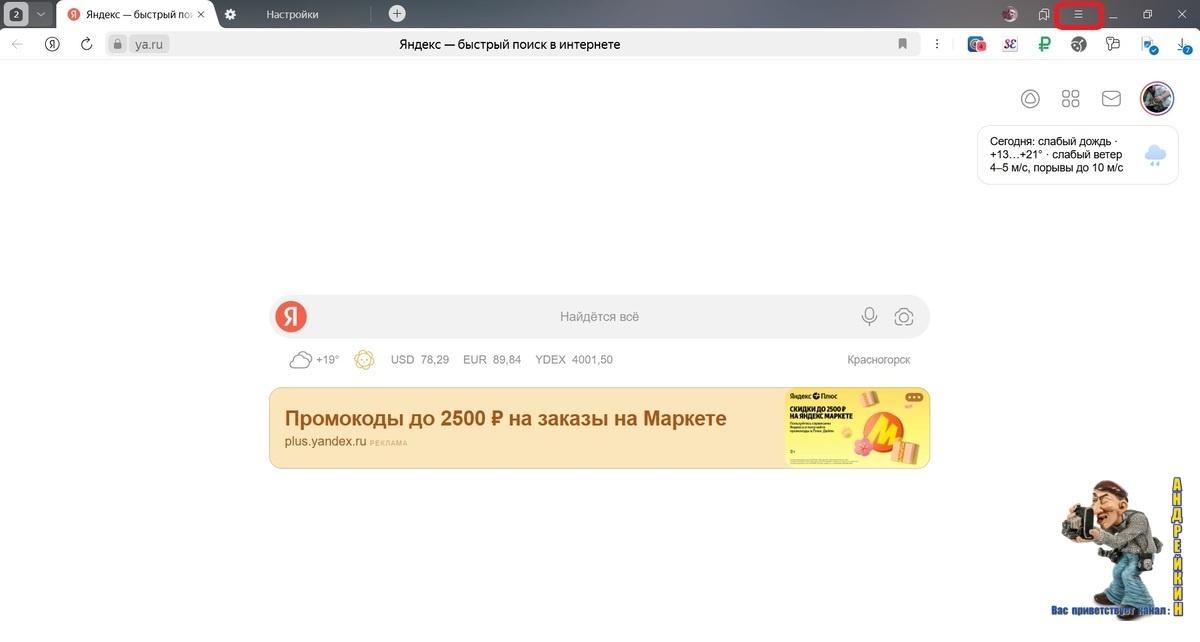Image resolution: width=1200 pixels, height=642 pixels.
Task: Click the yellow sun face icon
Action: (x=364, y=359)
